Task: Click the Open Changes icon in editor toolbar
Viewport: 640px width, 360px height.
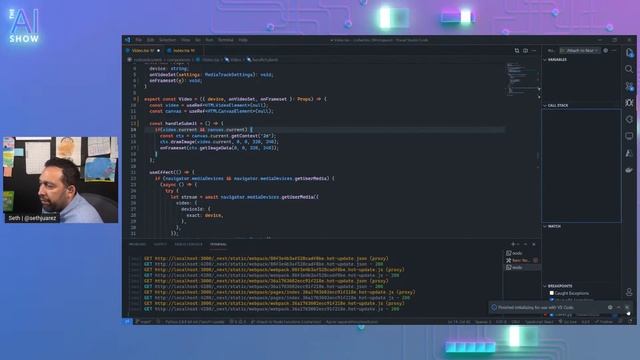Action: coord(517,51)
